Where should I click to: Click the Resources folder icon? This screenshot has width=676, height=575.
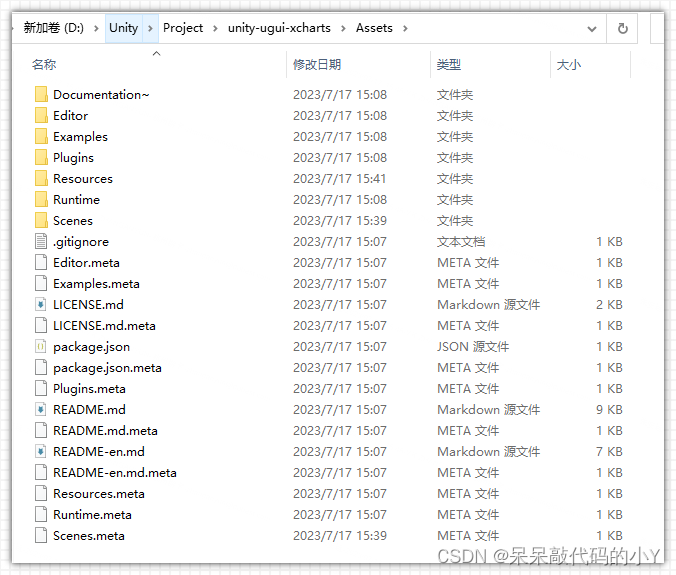coord(41,178)
